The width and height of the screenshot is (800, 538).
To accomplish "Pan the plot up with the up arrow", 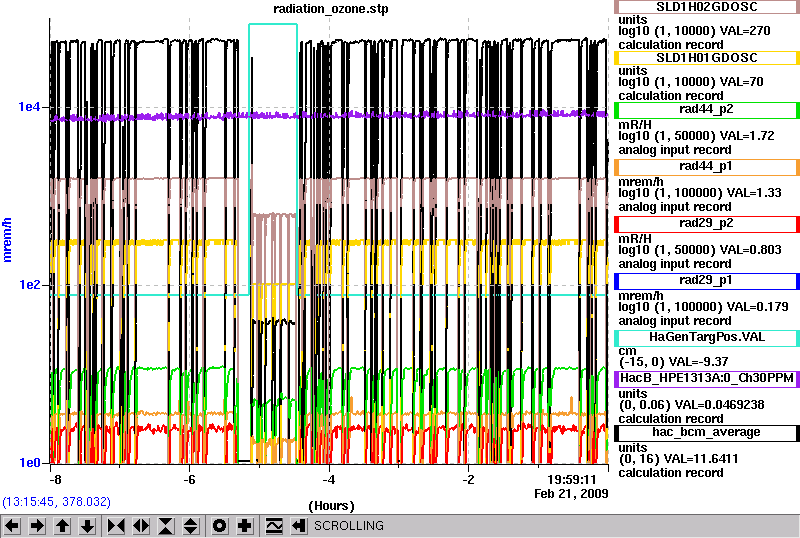I will click(x=62, y=526).
